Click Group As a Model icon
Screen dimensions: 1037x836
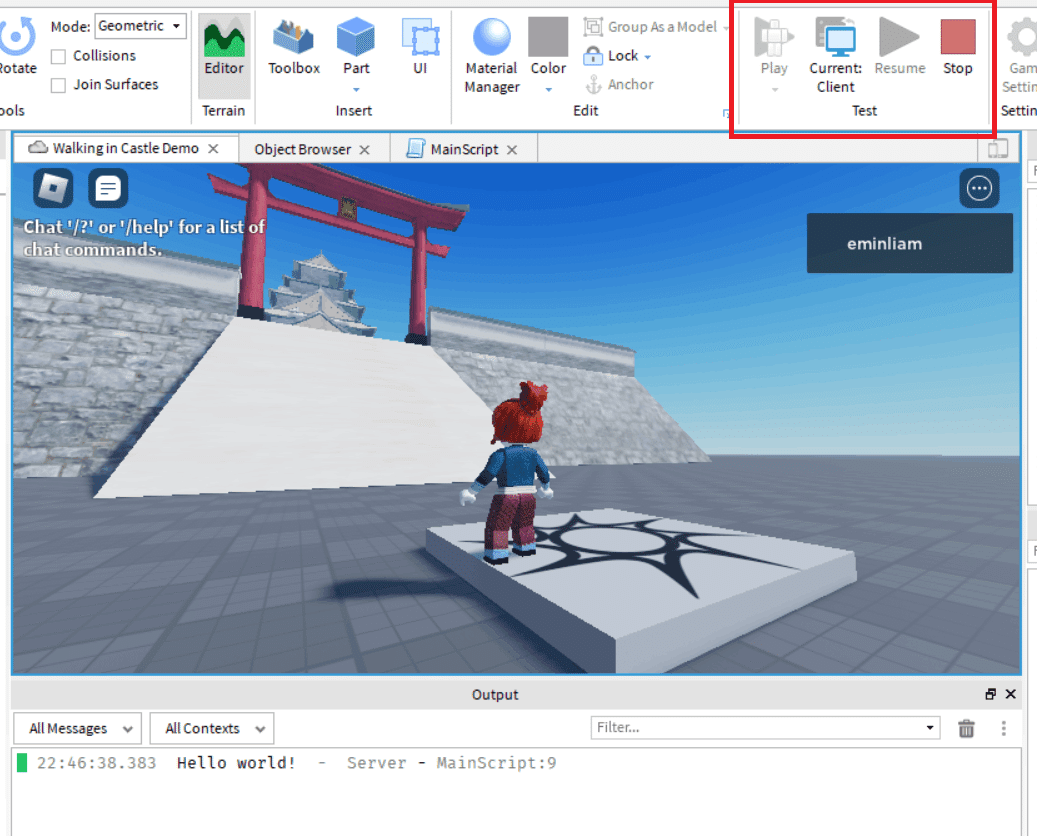pos(593,26)
